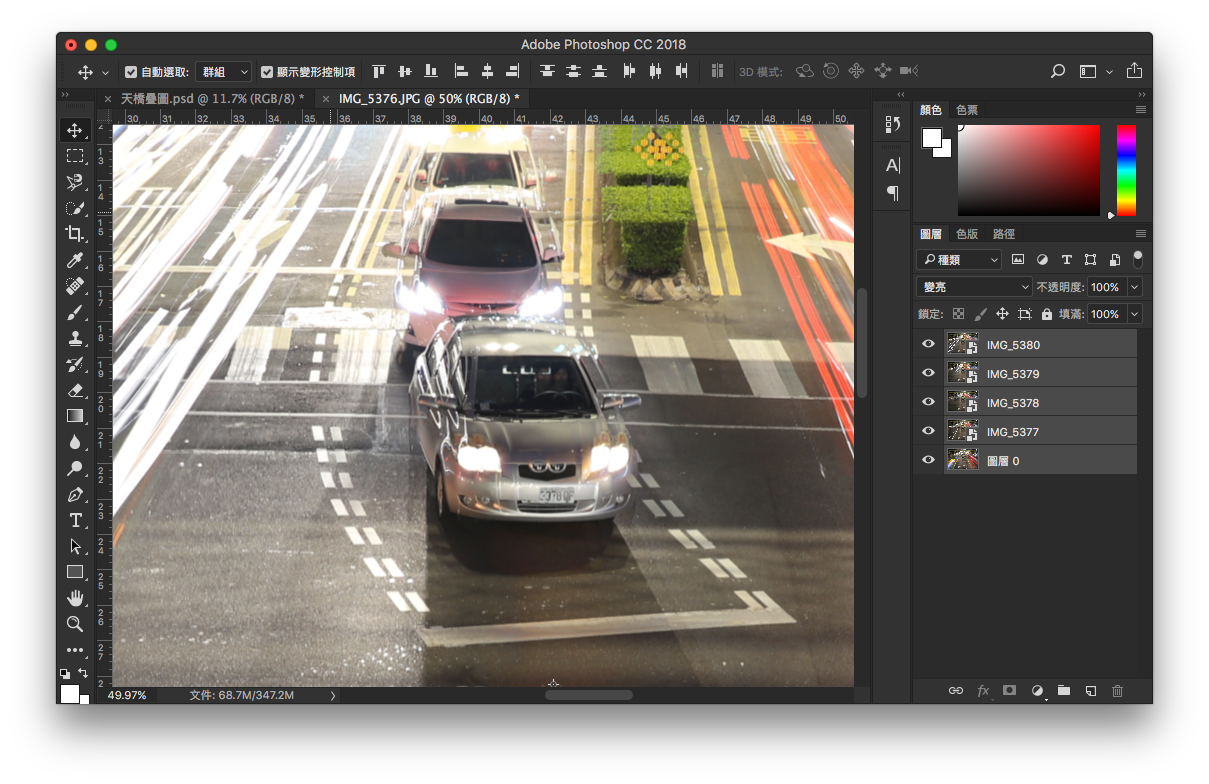Pick the Clone Stamp tool
Screen dimensions: 1209x784
[x=75, y=338]
